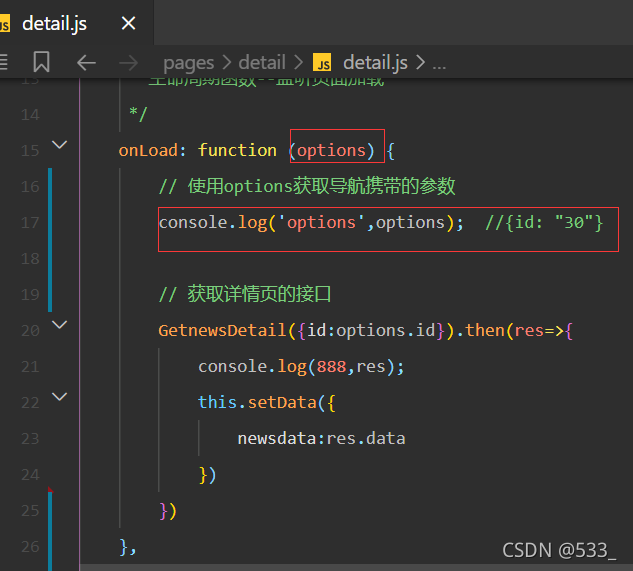633x571 pixels.
Task: Click the JS file icon in breadcrumb
Action: (x=322, y=63)
